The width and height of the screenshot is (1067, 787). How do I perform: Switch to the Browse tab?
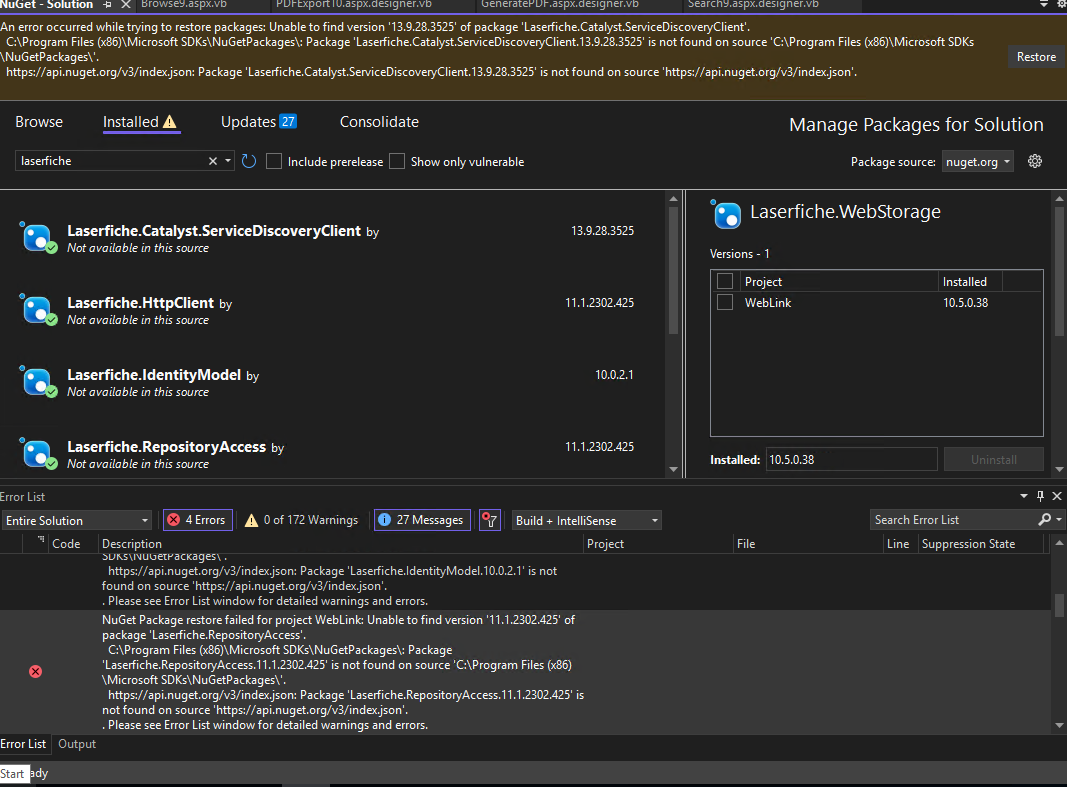click(x=39, y=122)
